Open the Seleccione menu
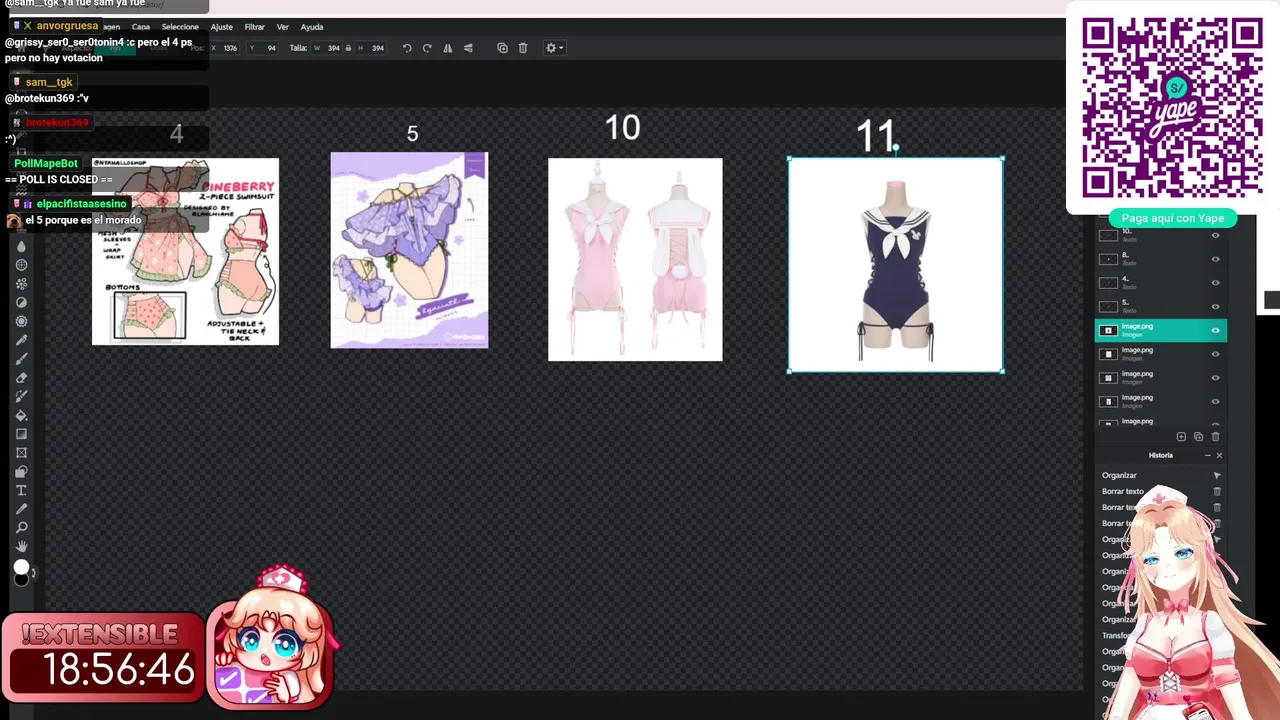This screenshot has width=1280, height=720. click(x=180, y=27)
